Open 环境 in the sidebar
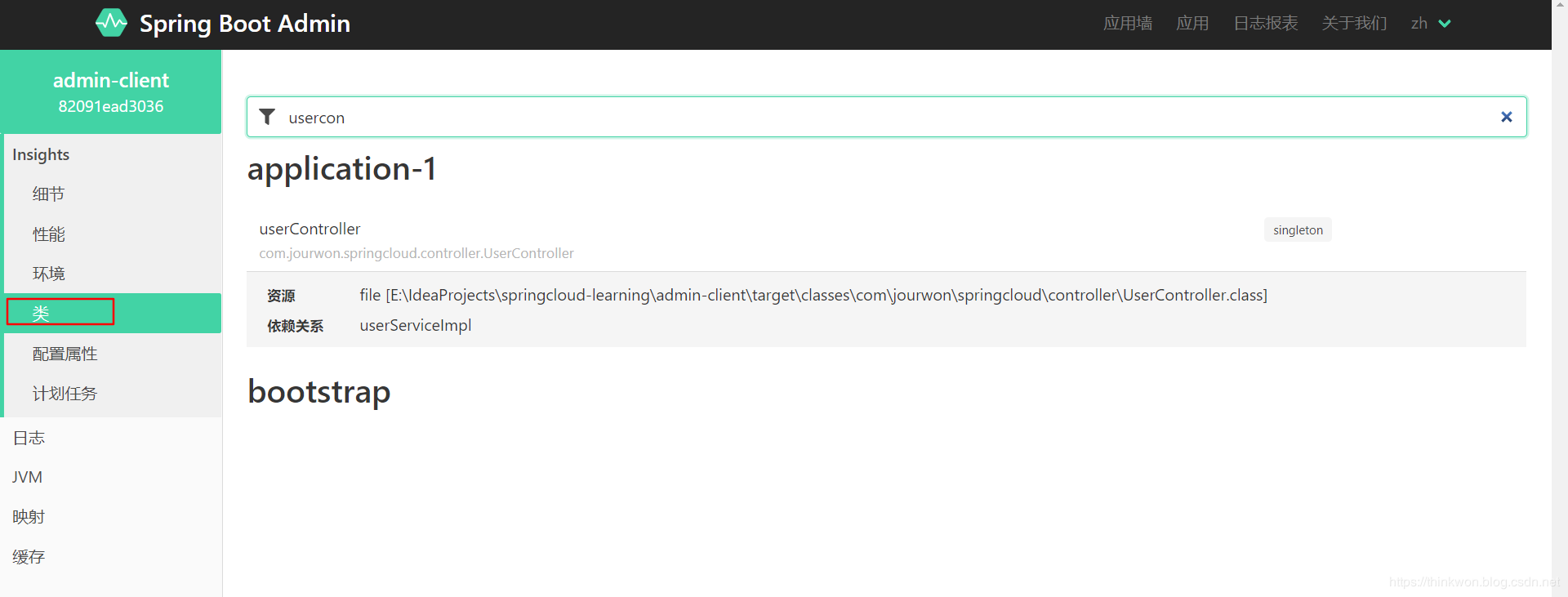The height and width of the screenshot is (597, 1568). 48,274
